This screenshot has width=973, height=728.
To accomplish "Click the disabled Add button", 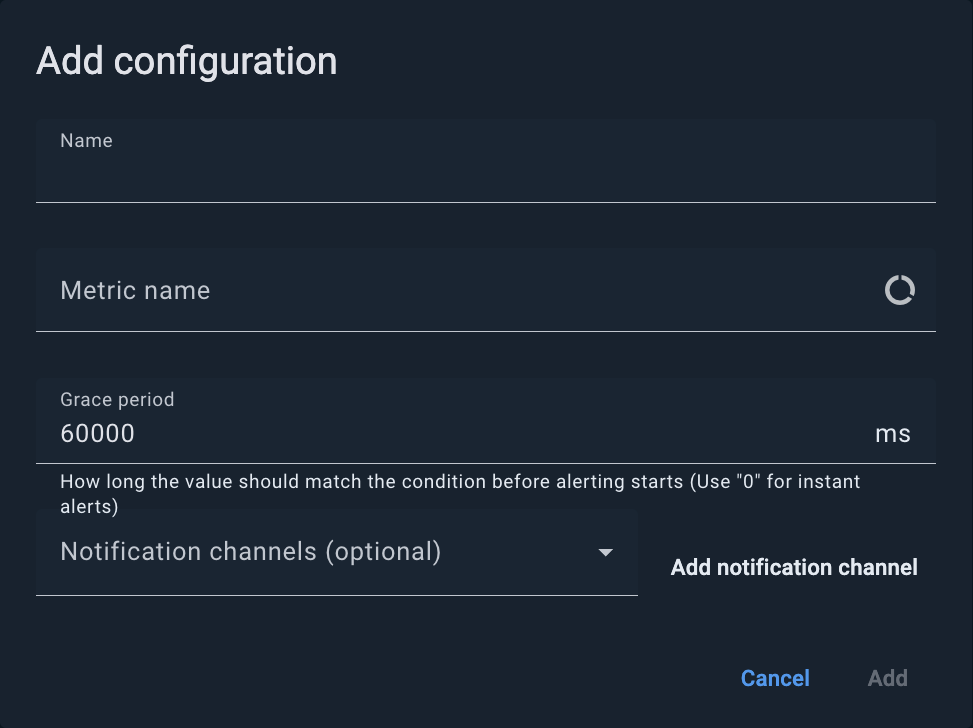I will (x=887, y=678).
